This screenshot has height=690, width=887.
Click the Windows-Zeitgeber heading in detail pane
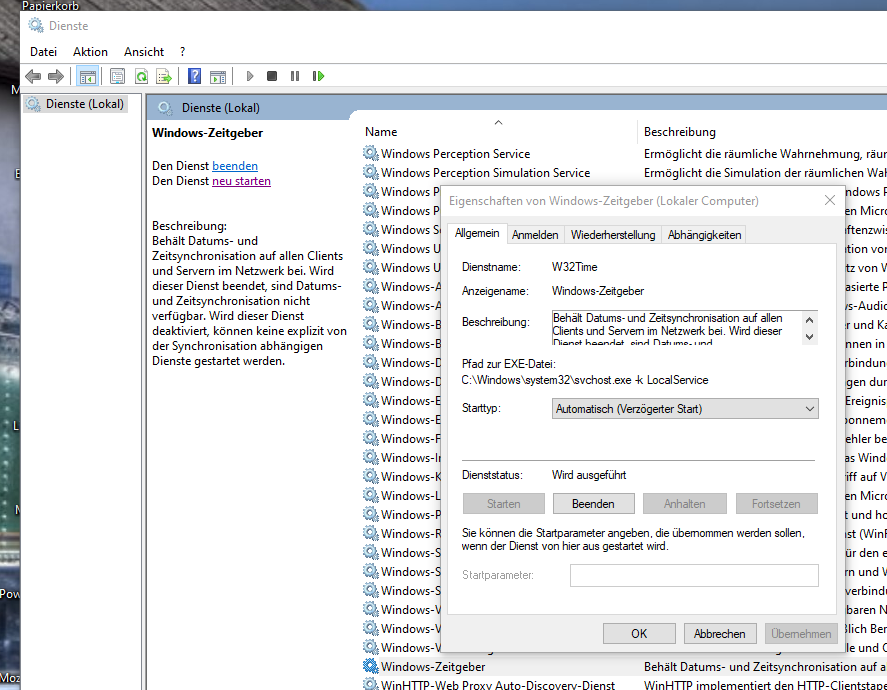pyautogui.click(x=208, y=133)
